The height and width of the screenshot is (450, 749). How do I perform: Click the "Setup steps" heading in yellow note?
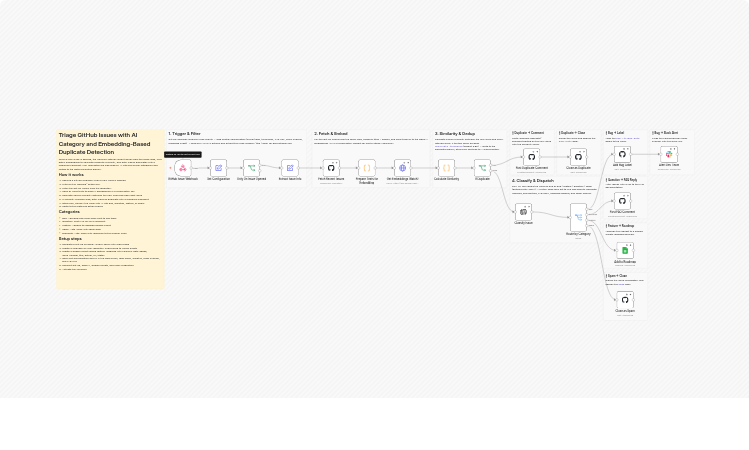pyautogui.click(x=70, y=238)
